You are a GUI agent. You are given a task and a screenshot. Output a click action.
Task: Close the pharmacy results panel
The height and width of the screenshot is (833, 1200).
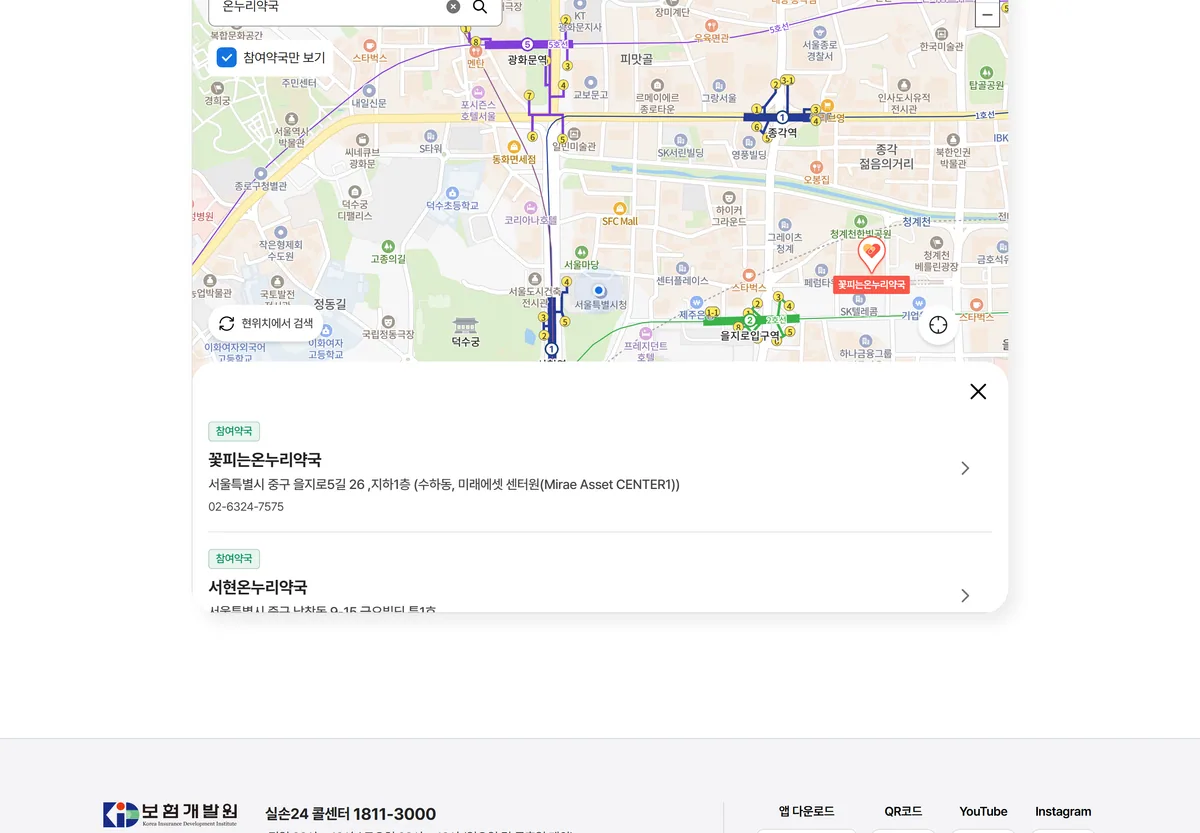tap(978, 391)
